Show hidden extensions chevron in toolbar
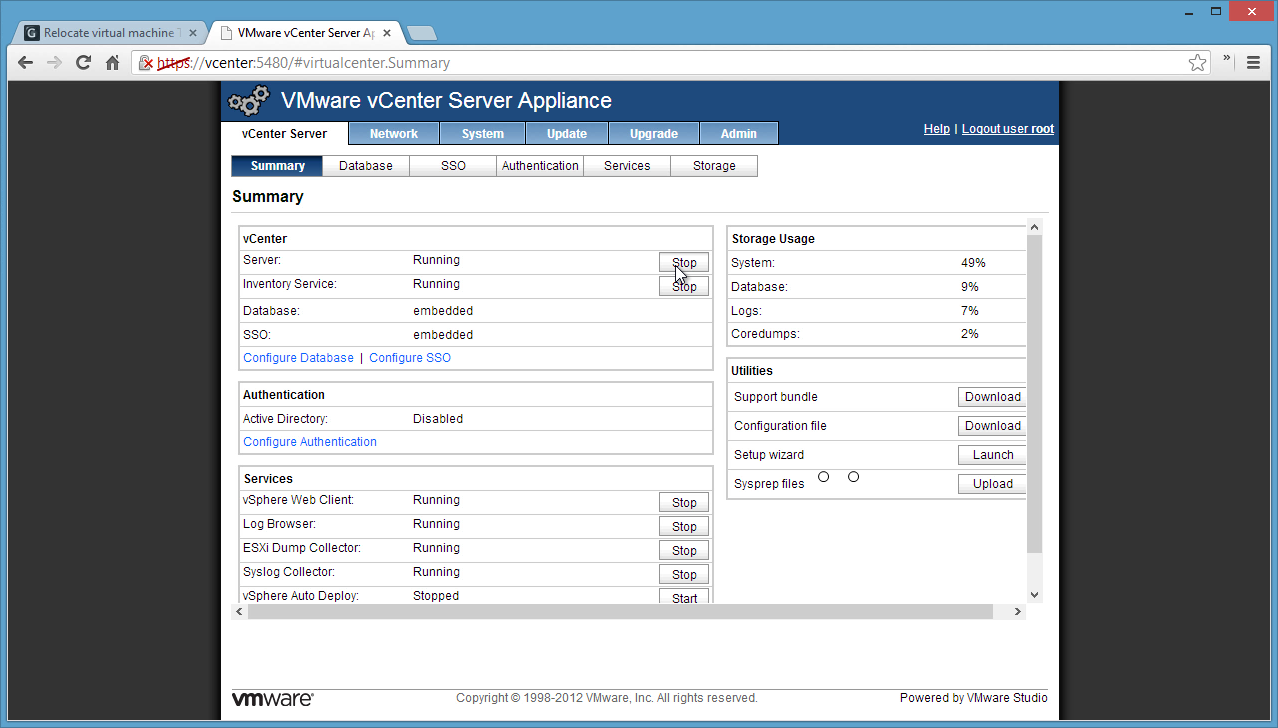The height and width of the screenshot is (728, 1278). point(1228,60)
